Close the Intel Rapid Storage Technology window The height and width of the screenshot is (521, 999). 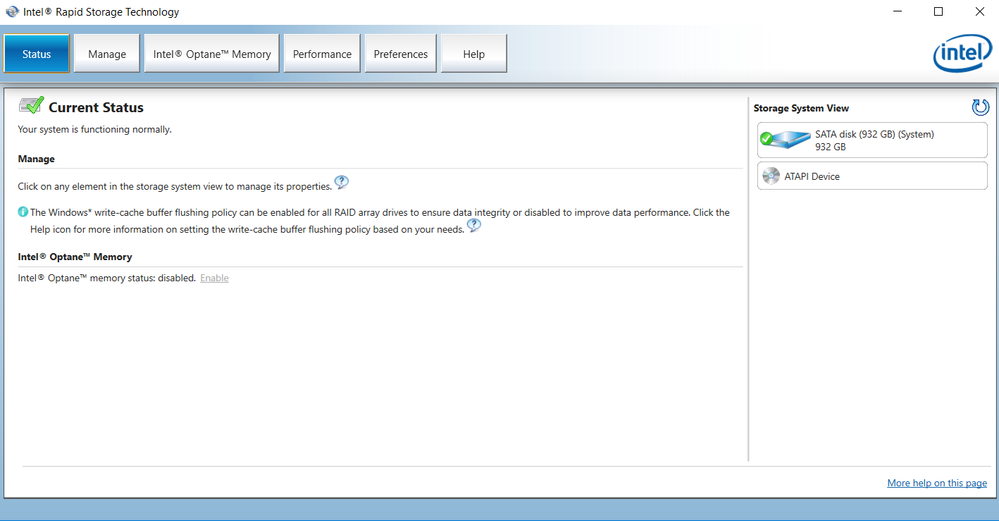(980, 11)
